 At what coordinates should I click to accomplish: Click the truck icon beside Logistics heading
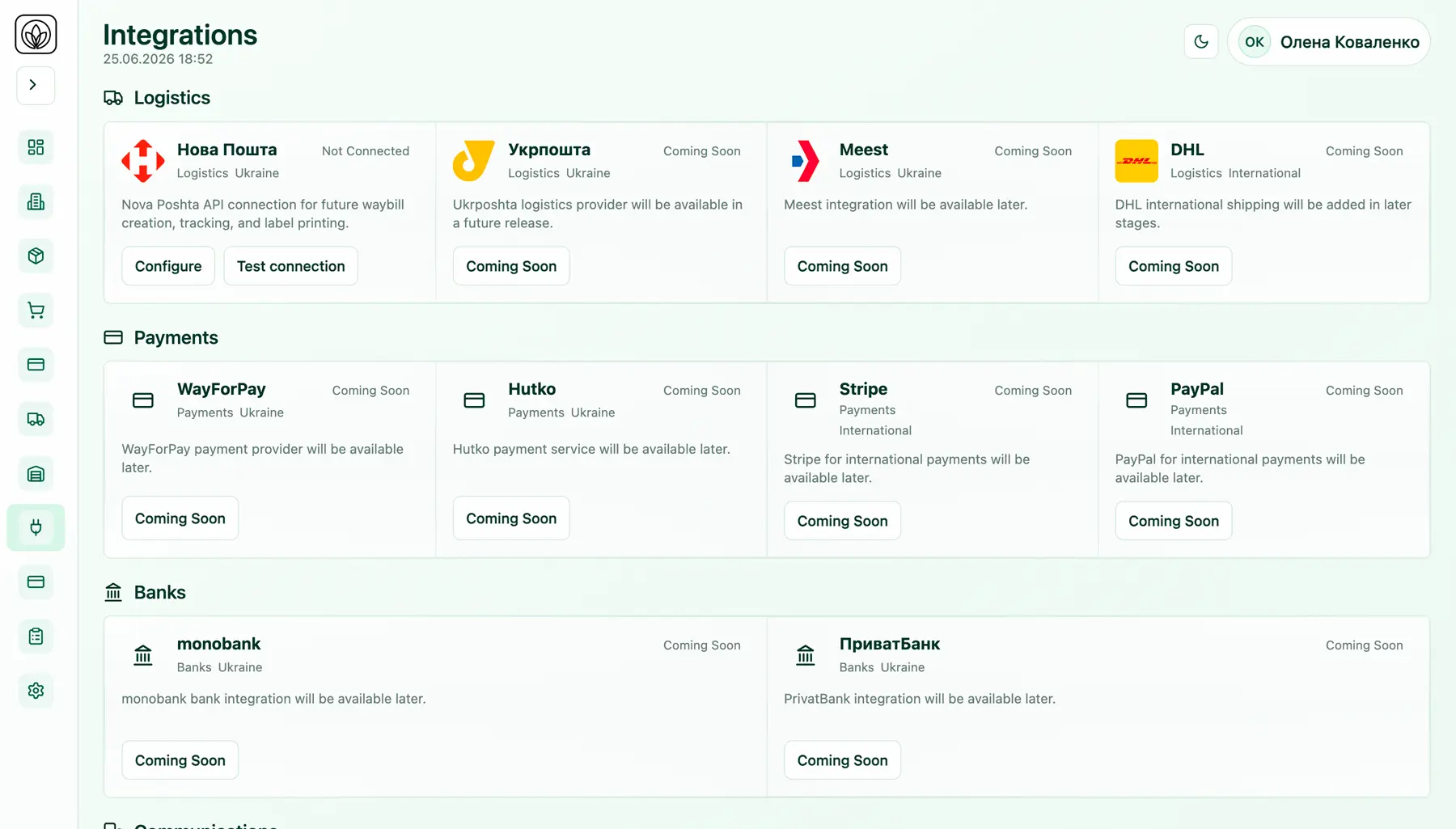click(x=113, y=98)
